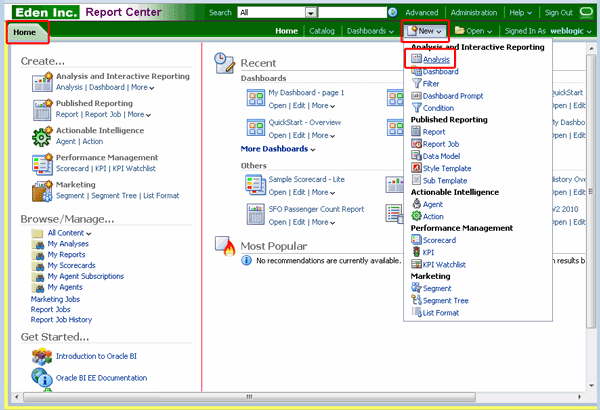Click the Action gear icon in New menu
The height and width of the screenshot is (410, 600).
[416, 216]
